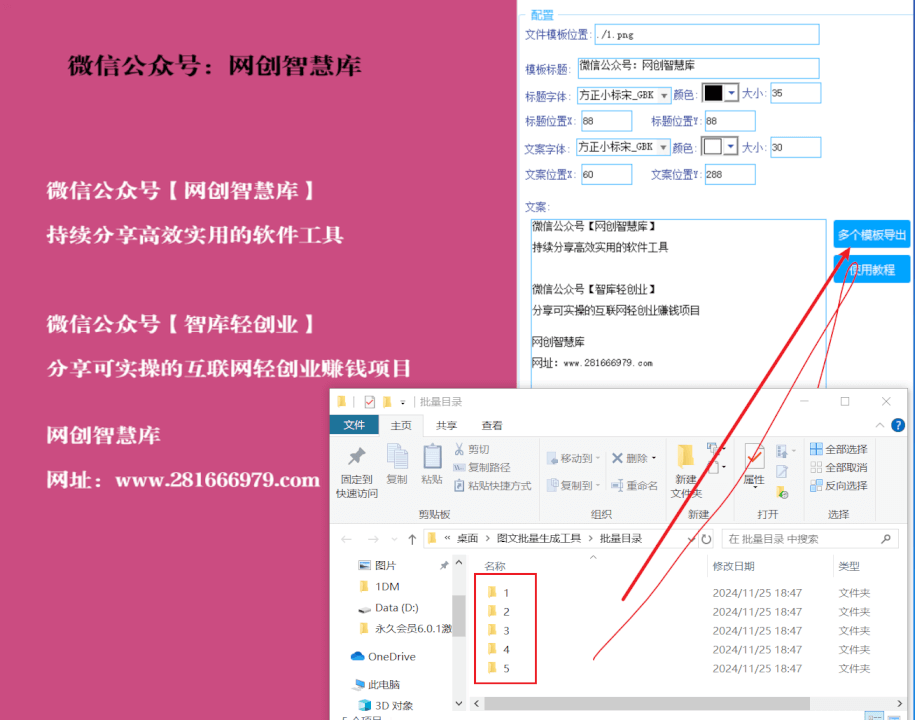915x720 pixels.
Task: Click 复制路径 in the clipboard group
Action: [x=482, y=467]
